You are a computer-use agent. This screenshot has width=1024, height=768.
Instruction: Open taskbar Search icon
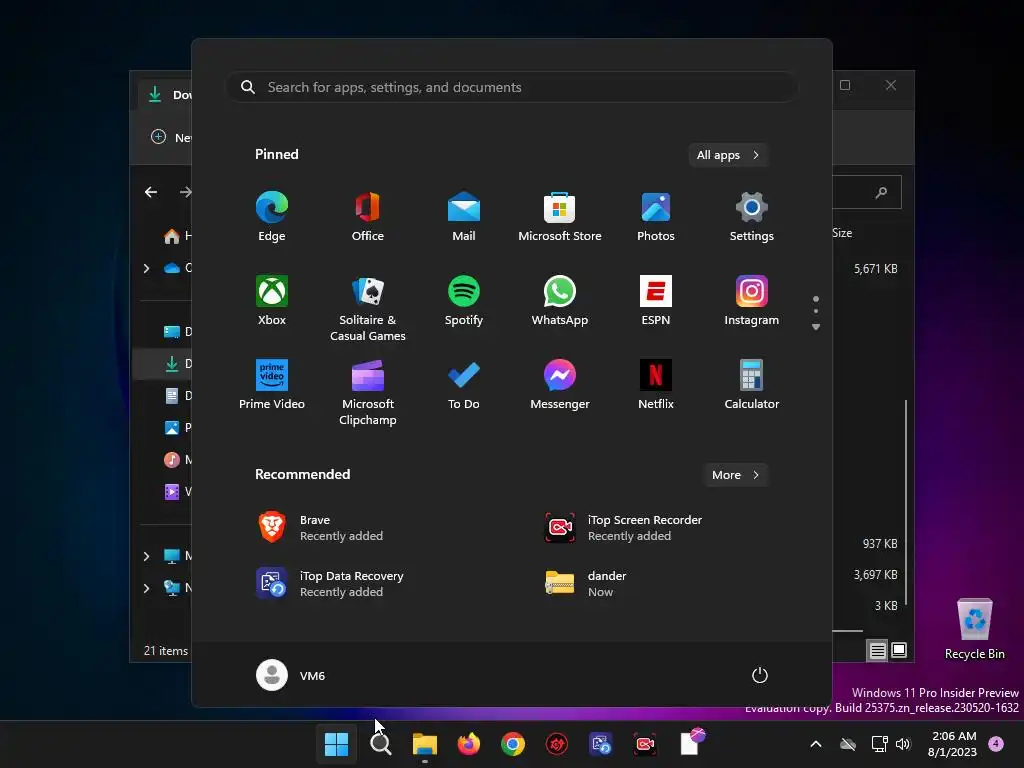point(380,744)
